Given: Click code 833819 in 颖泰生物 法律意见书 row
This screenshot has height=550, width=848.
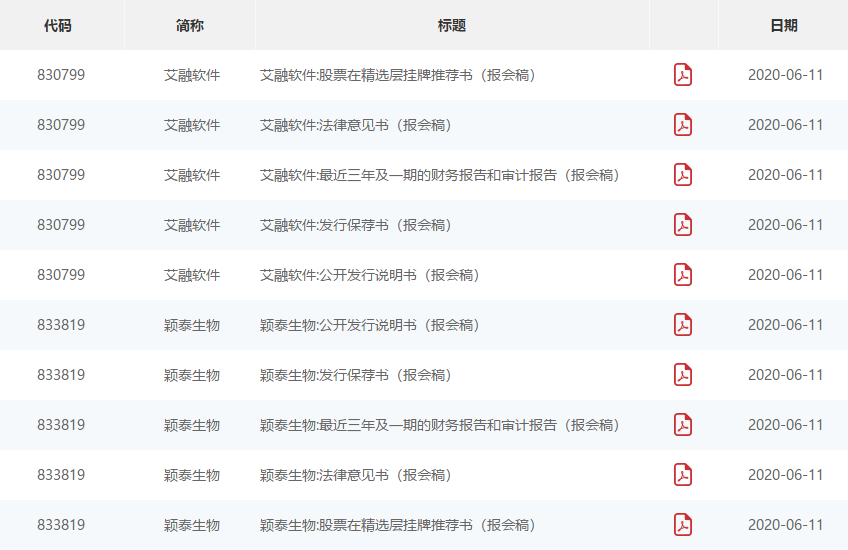Looking at the screenshot, I should (x=61, y=475).
